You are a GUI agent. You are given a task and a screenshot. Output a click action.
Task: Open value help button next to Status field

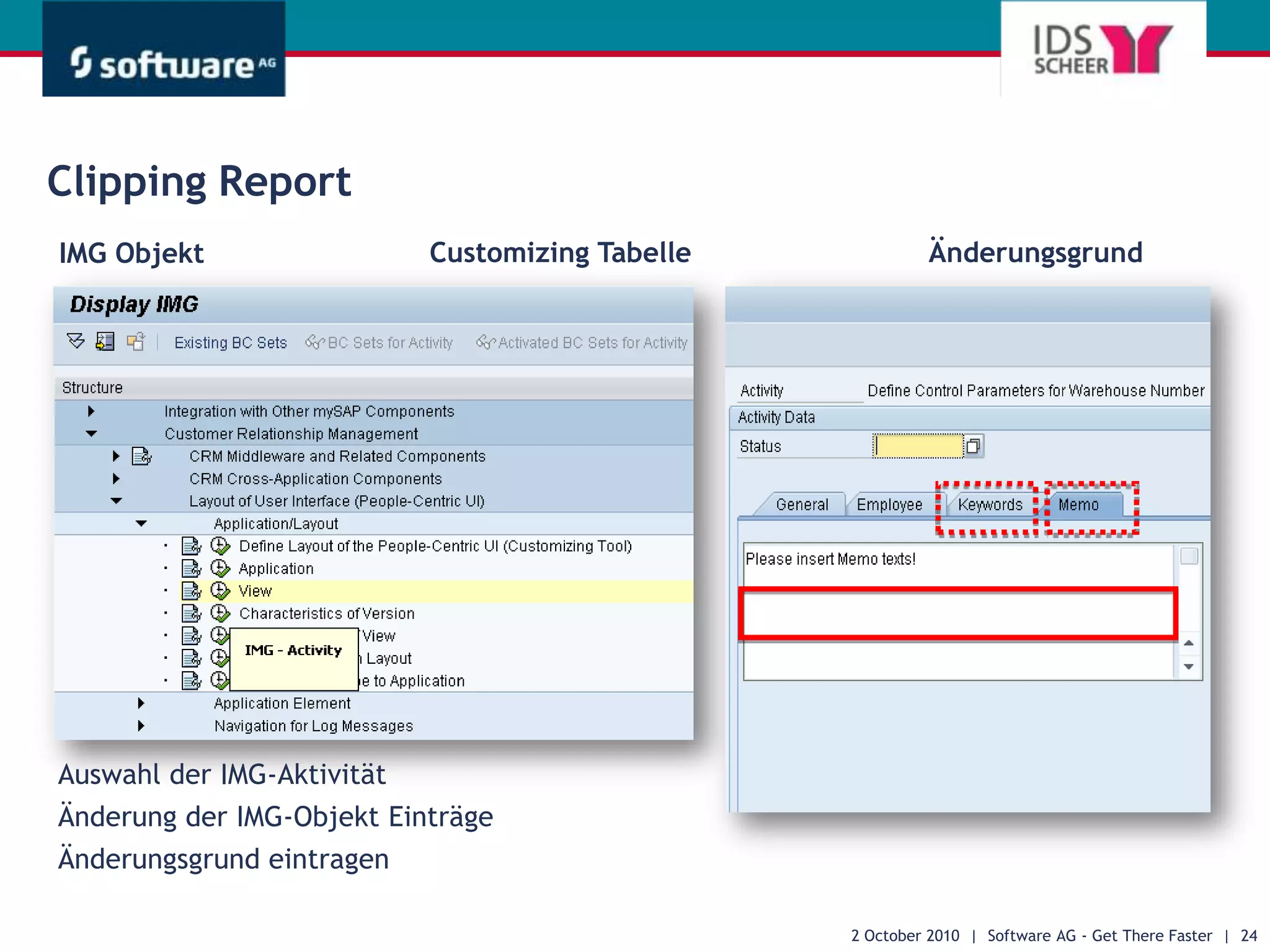[973, 446]
